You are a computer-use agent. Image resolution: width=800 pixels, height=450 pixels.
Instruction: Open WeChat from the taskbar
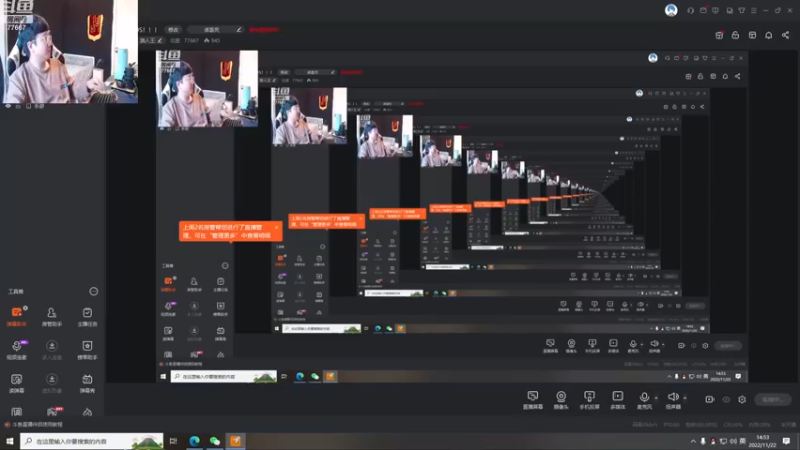(x=215, y=441)
